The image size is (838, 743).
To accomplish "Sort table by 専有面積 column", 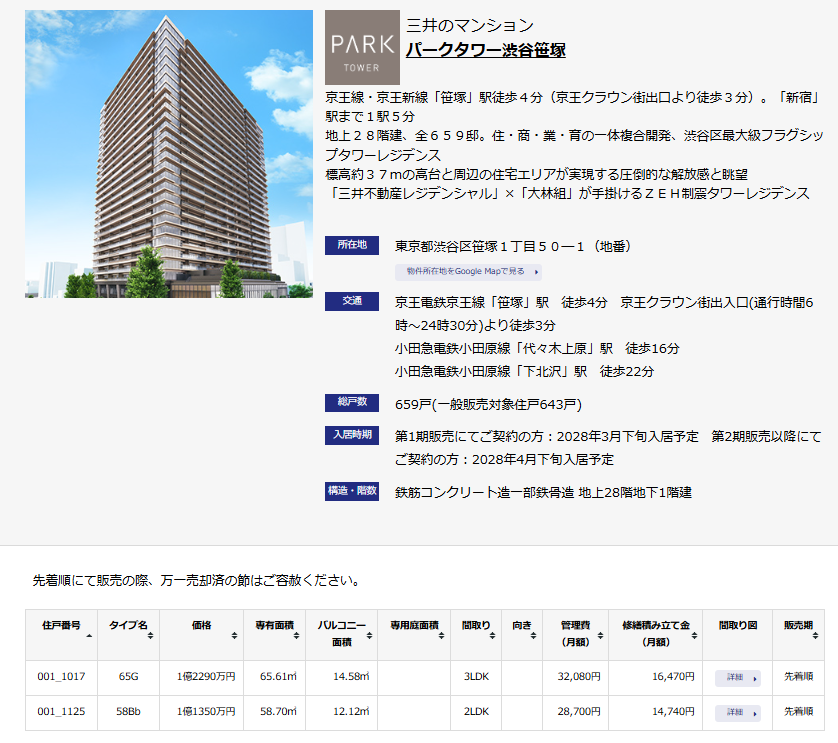I will point(275,634).
